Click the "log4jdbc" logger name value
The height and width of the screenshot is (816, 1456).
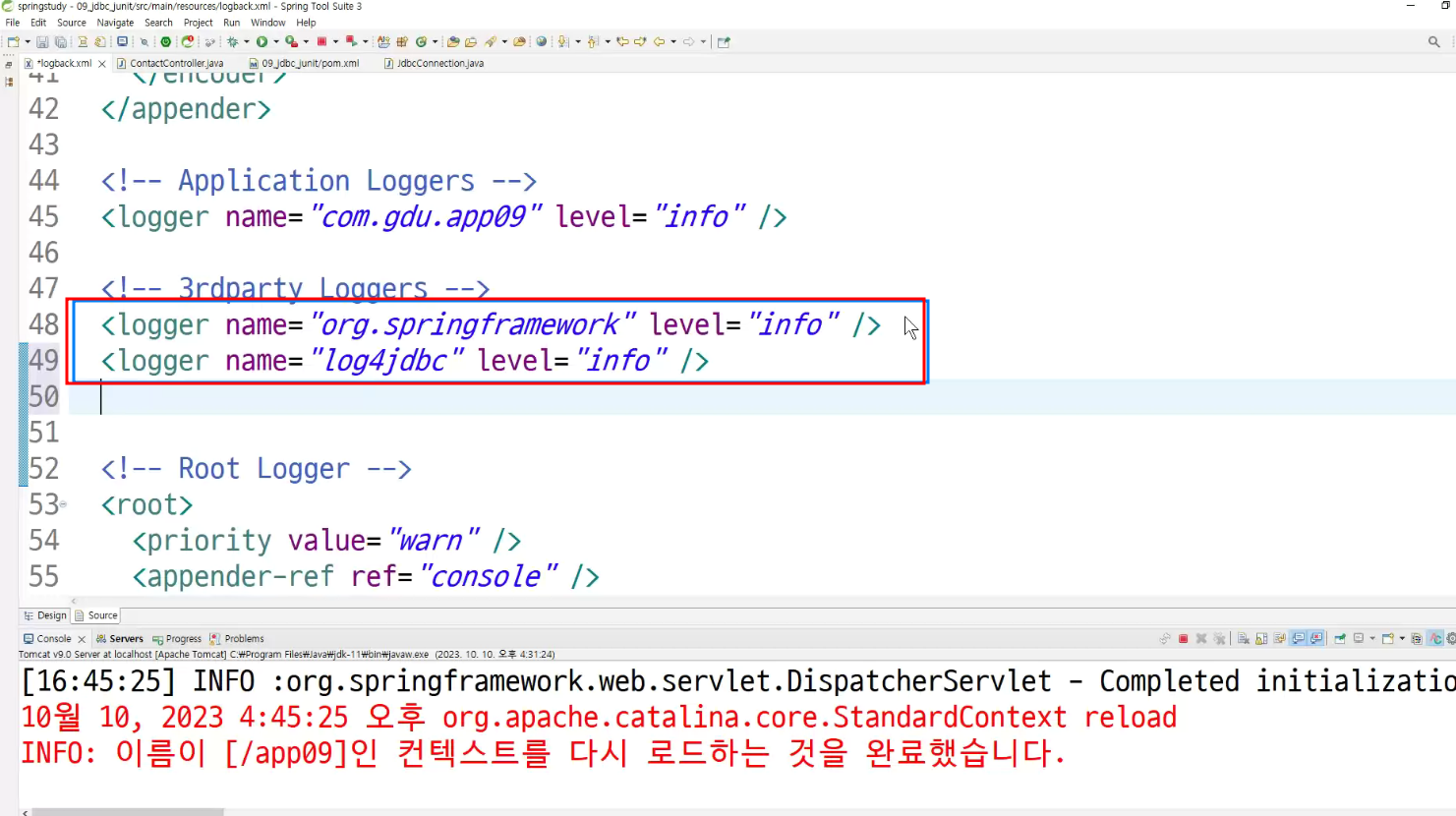pos(386,361)
